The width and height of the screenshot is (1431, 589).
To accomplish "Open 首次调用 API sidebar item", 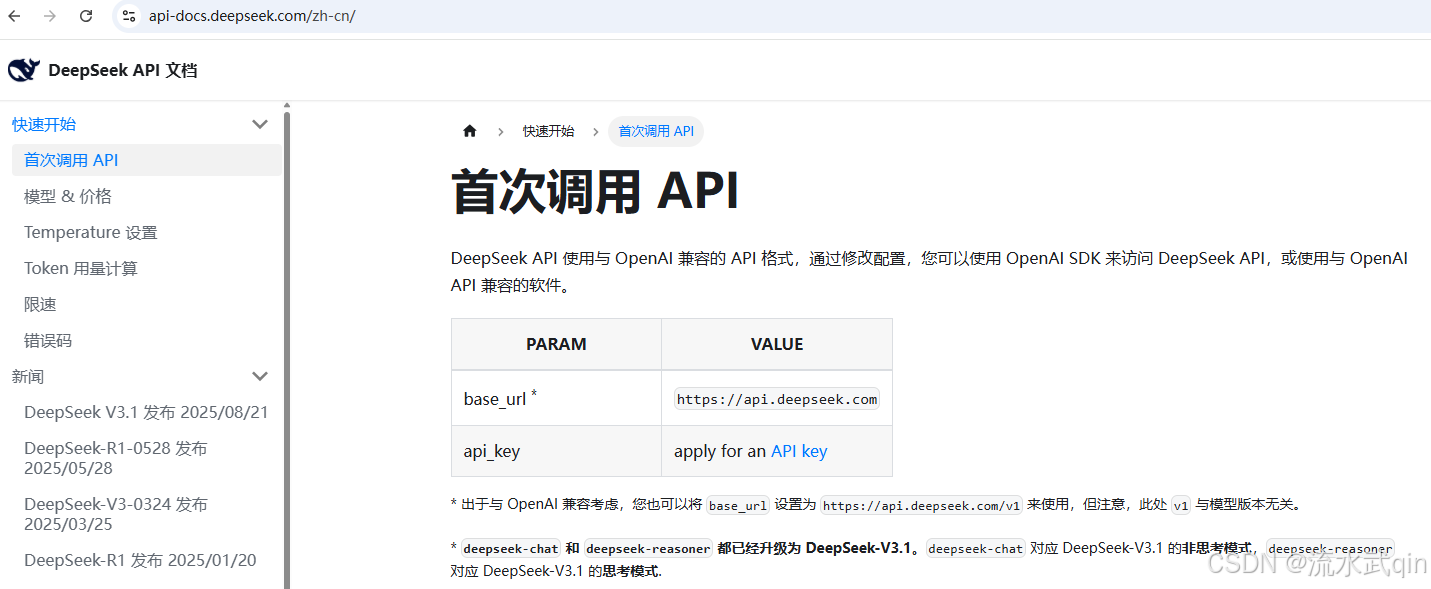I will click(x=146, y=160).
